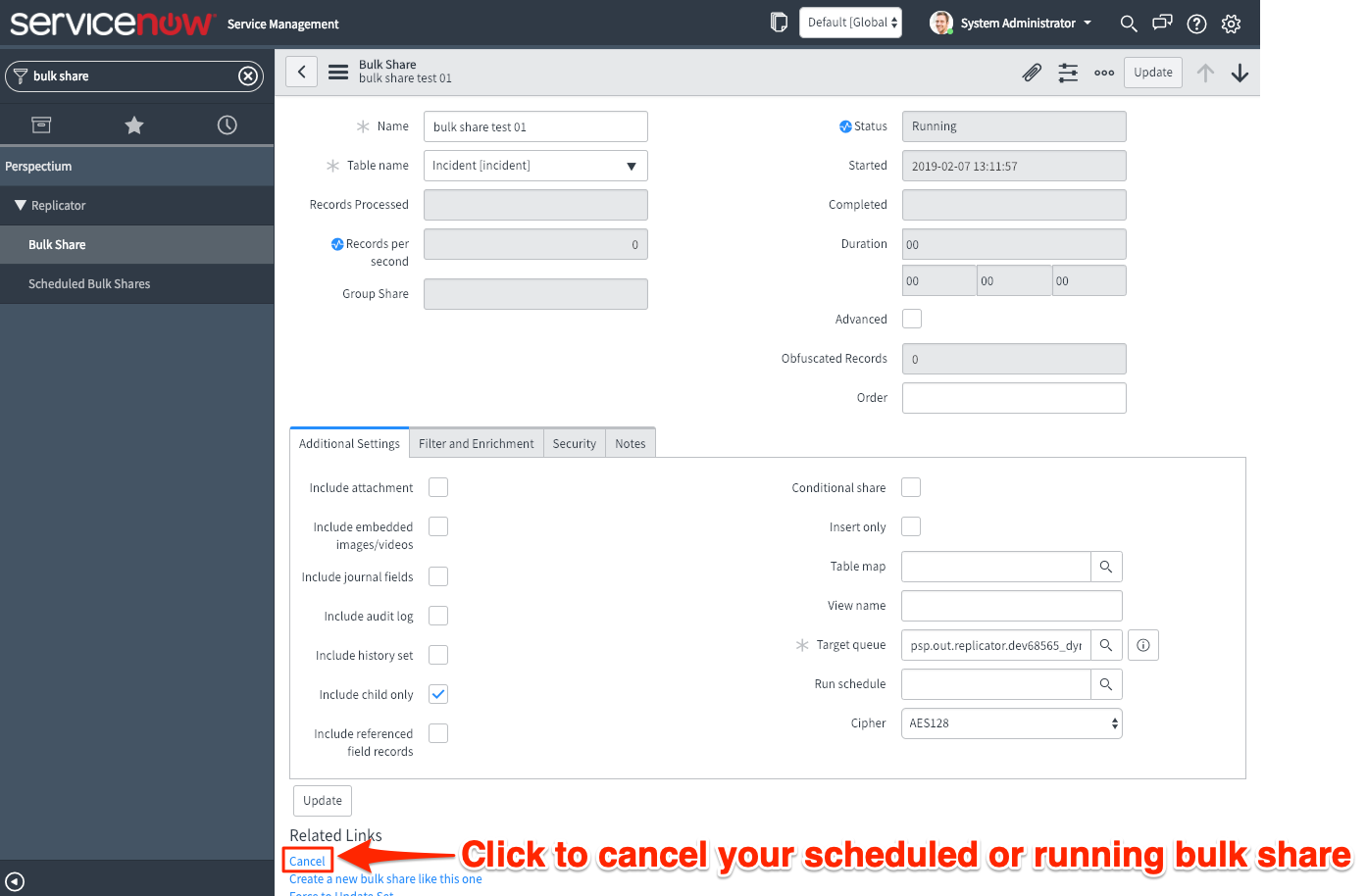Click the Cancel related link

(307, 861)
